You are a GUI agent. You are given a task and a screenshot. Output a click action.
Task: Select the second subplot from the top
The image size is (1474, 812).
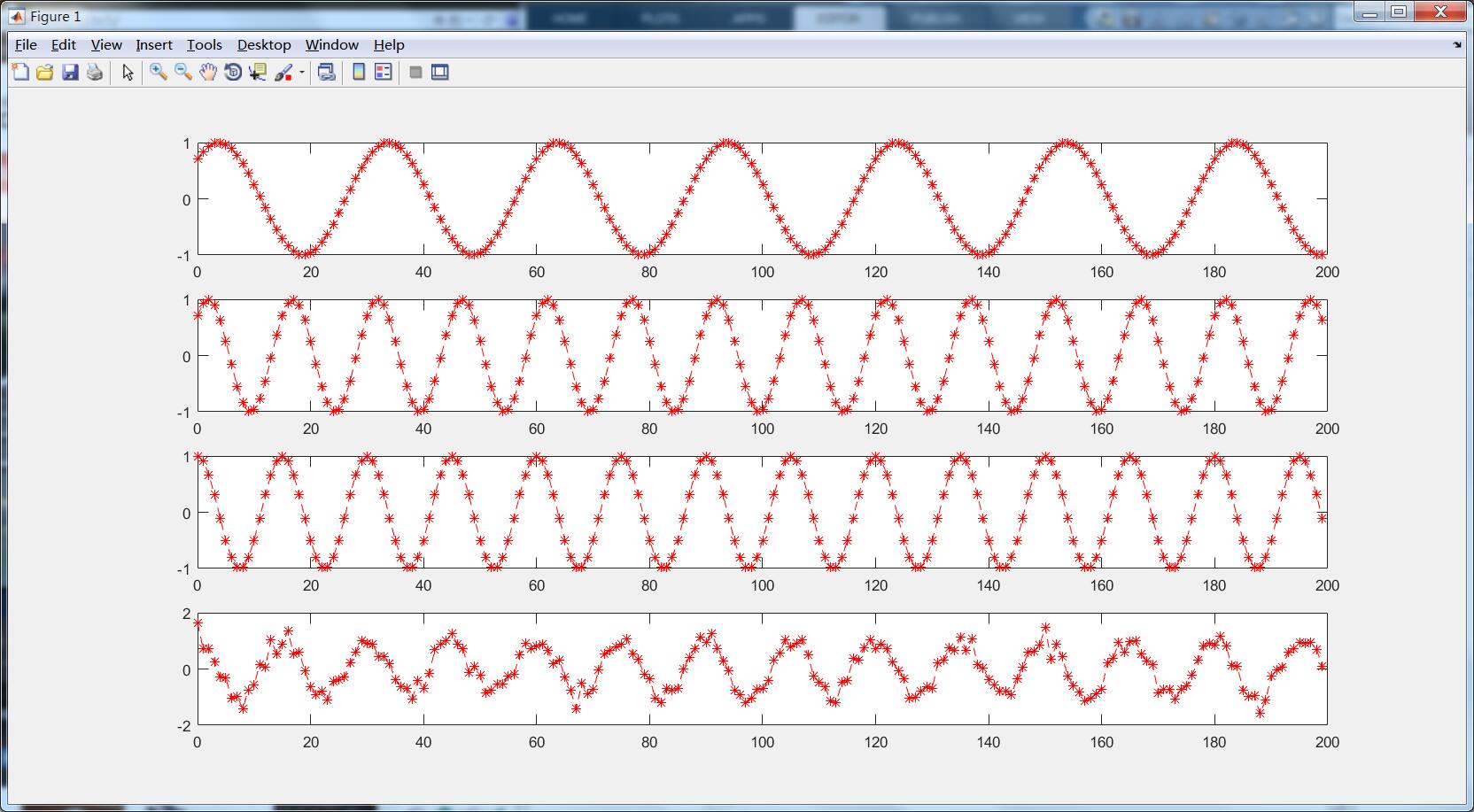click(762, 356)
